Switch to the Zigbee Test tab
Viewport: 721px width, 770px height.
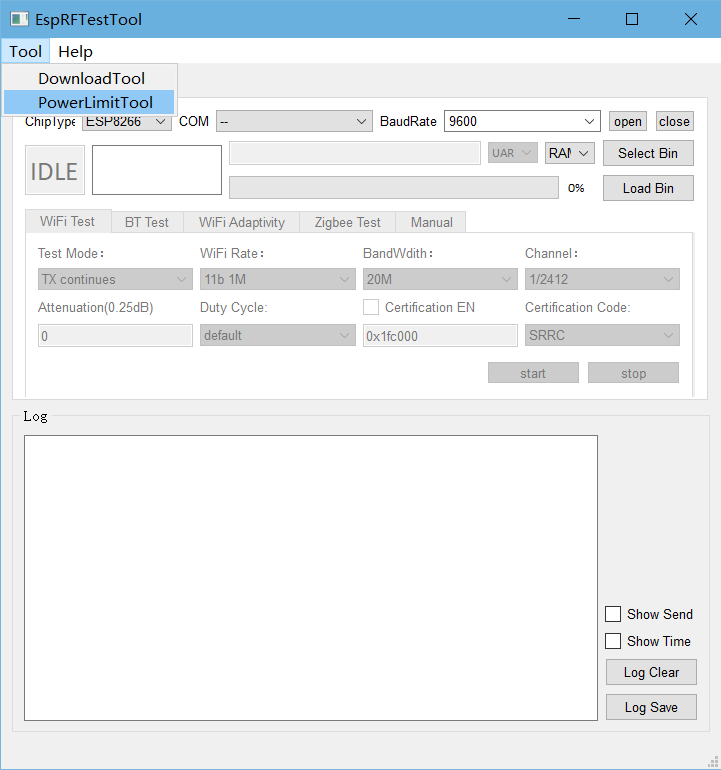pyautogui.click(x=347, y=222)
